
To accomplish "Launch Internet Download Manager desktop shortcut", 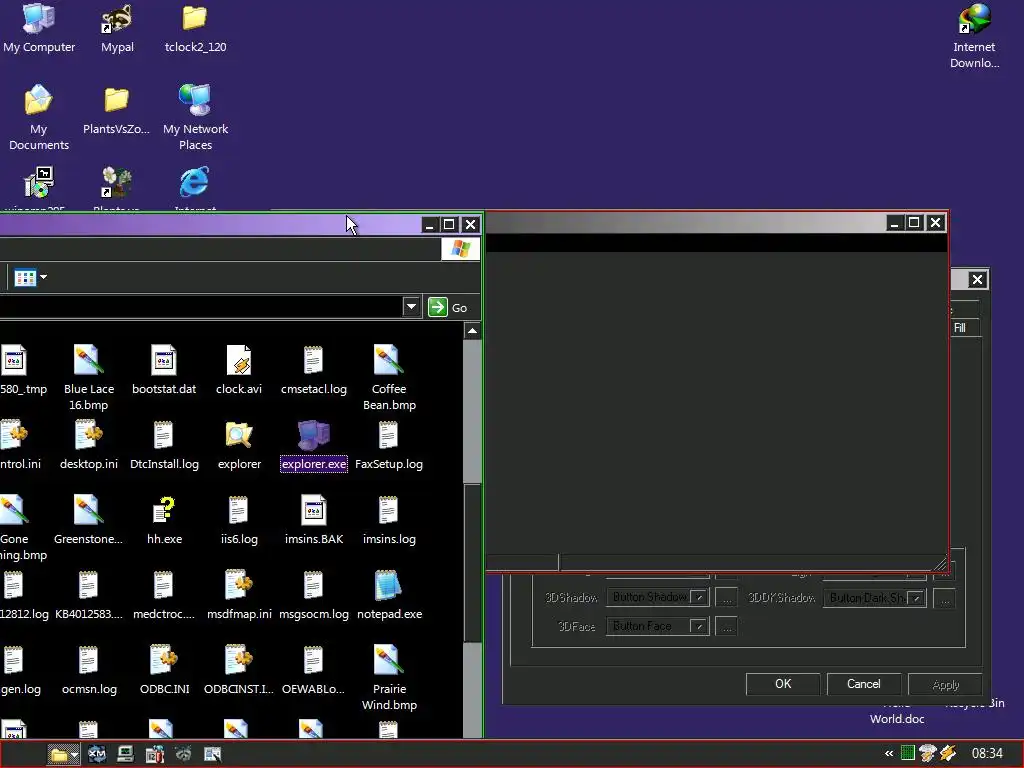I will [x=974, y=36].
